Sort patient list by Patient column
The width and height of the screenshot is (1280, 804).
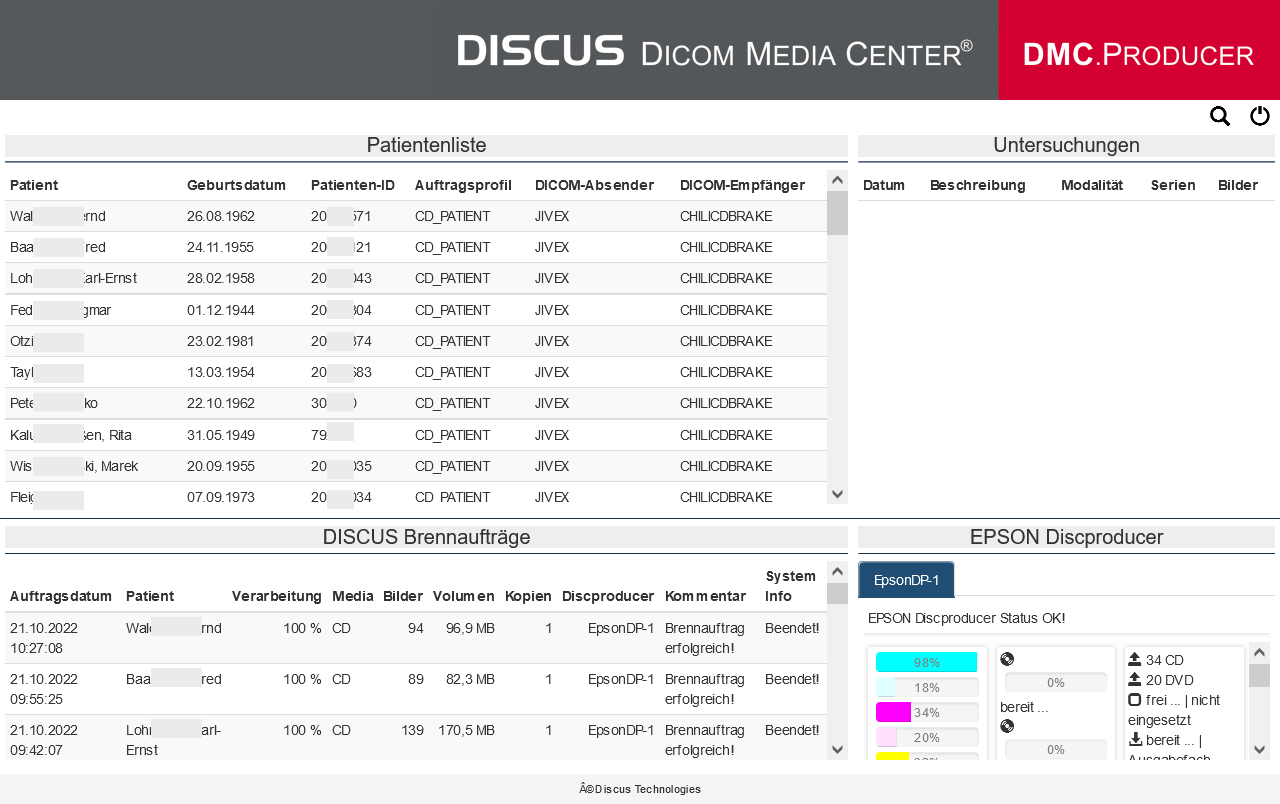coord(34,185)
